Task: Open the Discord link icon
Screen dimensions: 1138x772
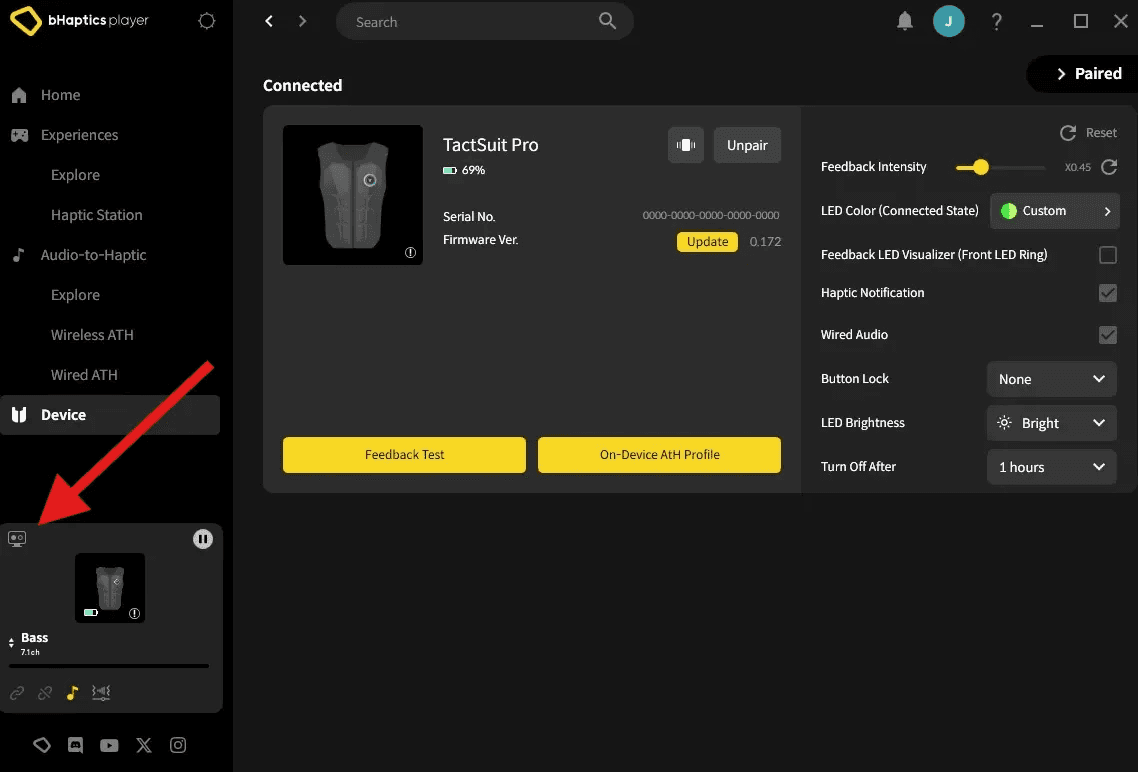Action: tap(75, 745)
